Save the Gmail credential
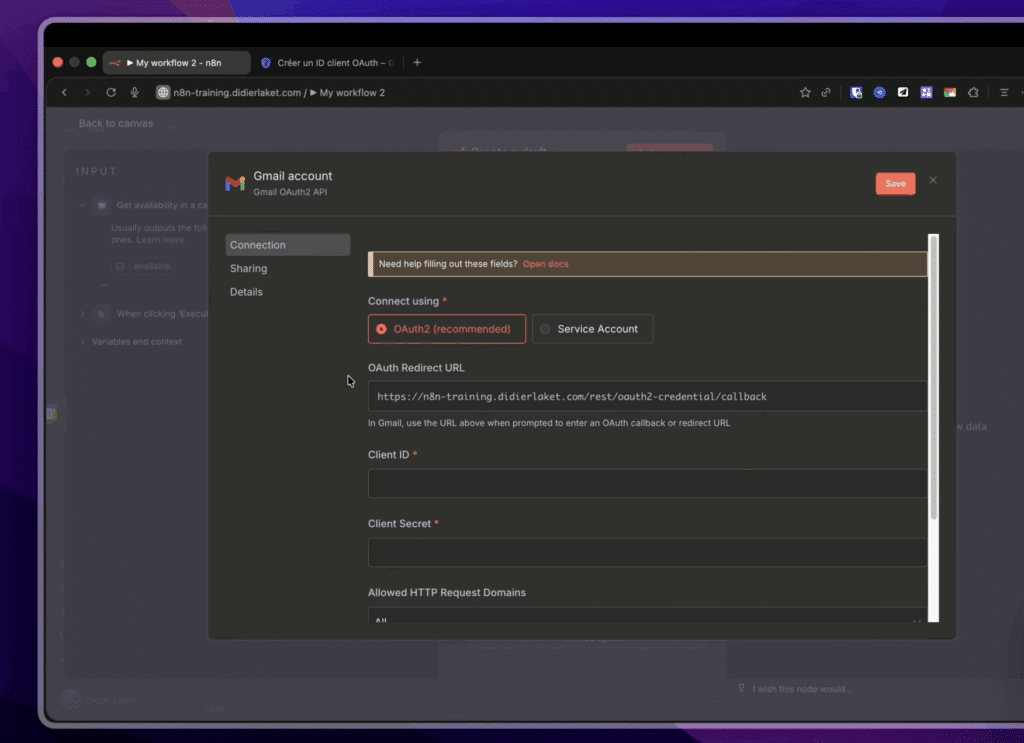The height and width of the screenshot is (743, 1024). (x=894, y=183)
